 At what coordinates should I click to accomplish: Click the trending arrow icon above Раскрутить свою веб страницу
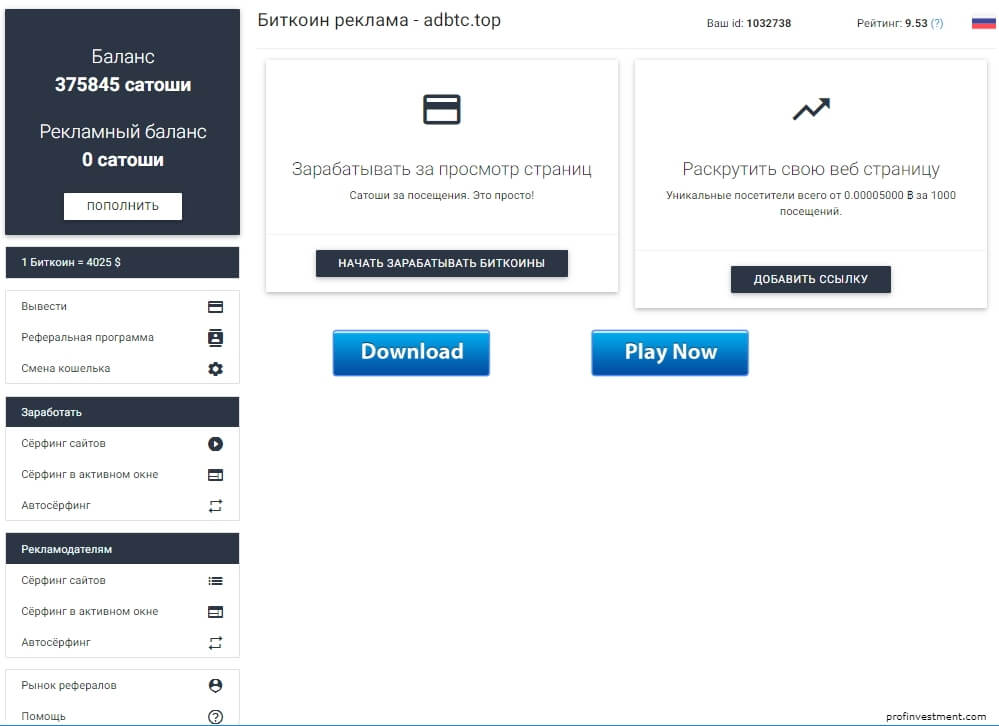(x=811, y=109)
